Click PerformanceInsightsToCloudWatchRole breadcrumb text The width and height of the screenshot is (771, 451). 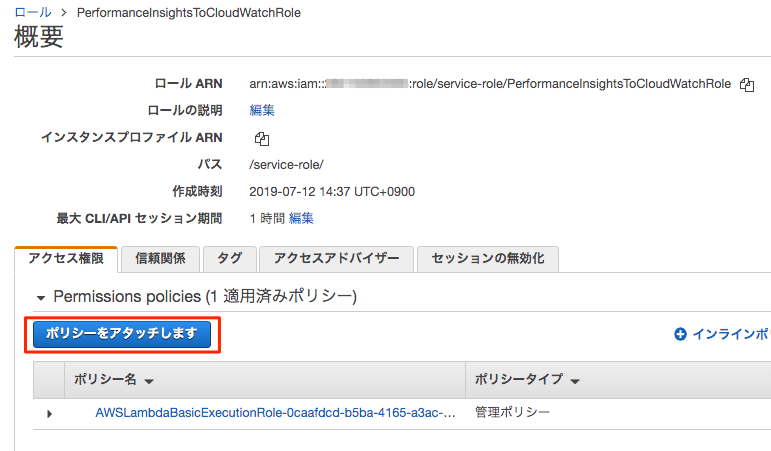(x=189, y=13)
